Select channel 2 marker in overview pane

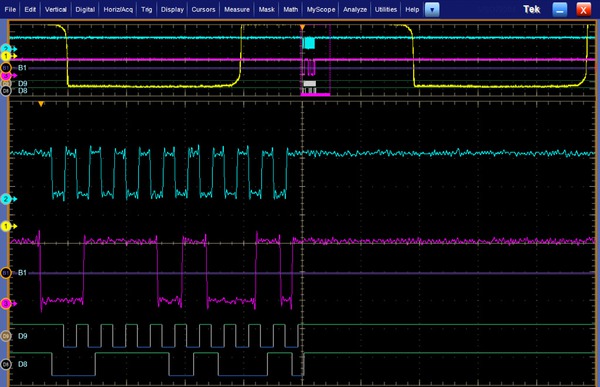tap(6, 49)
